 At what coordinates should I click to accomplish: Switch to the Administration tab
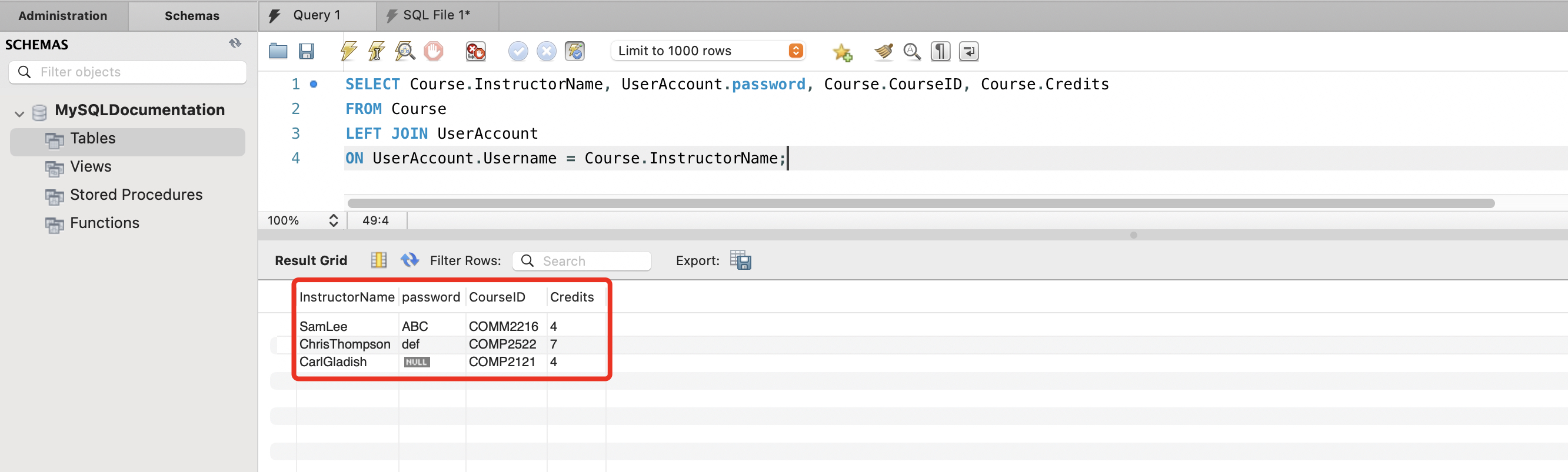pyautogui.click(x=63, y=16)
